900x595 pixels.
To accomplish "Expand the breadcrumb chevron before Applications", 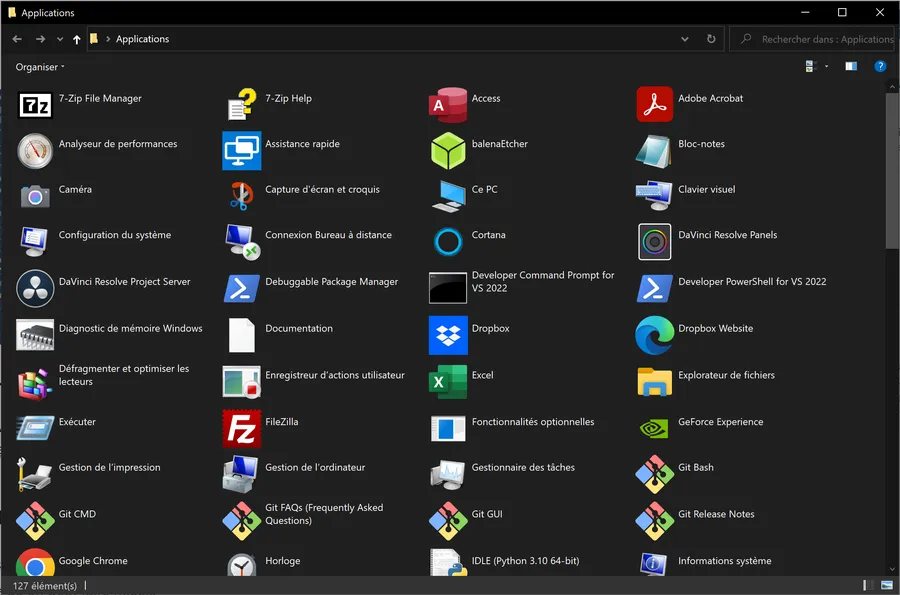I will [x=107, y=39].
